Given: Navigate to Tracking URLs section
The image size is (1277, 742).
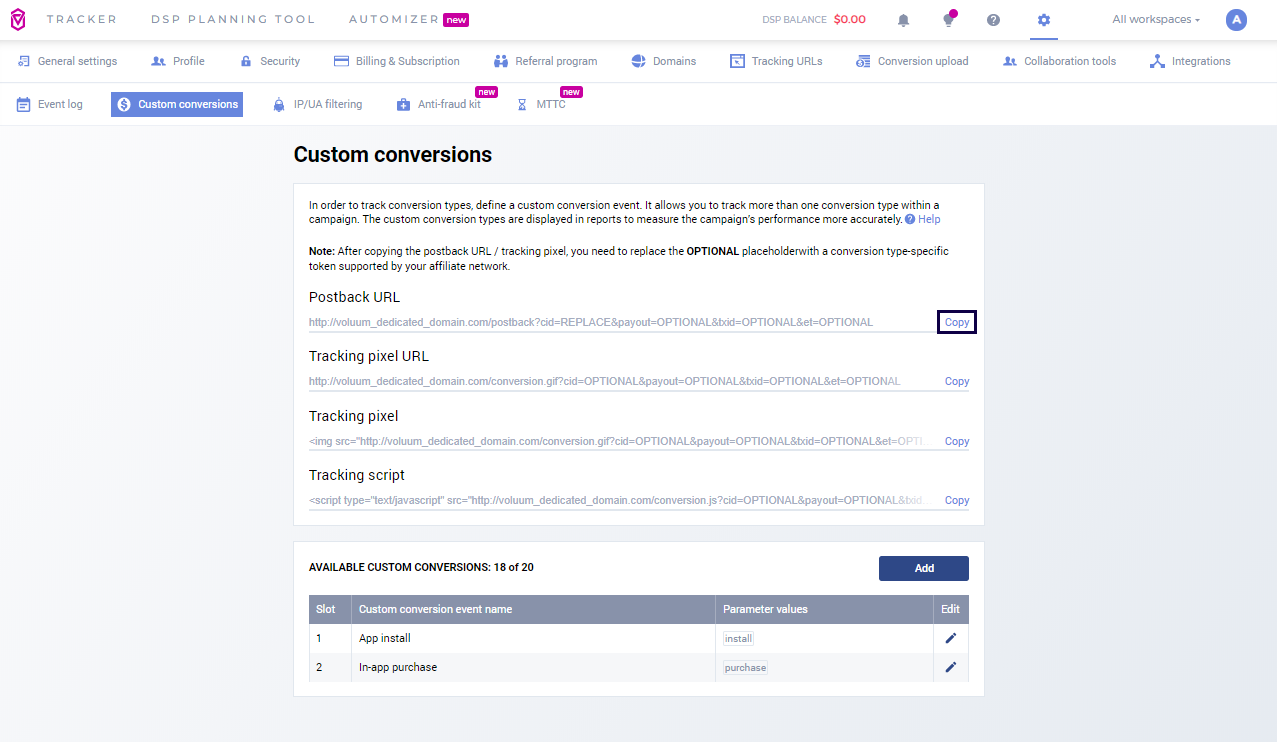Looking at the screenshot, I should pos(776,61).
